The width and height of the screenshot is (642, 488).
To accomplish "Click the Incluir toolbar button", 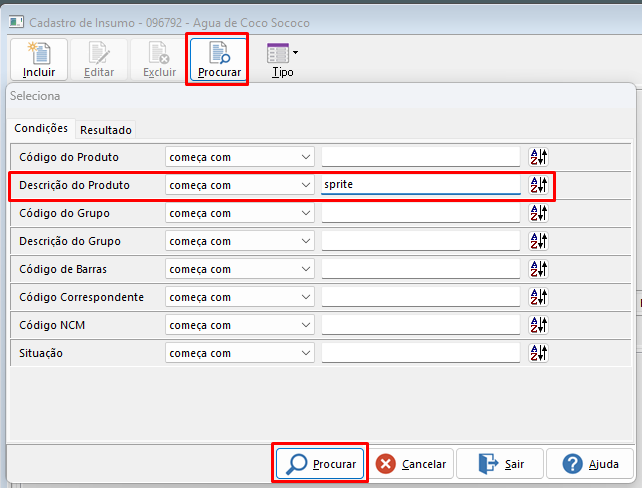I will pos(39,60).
